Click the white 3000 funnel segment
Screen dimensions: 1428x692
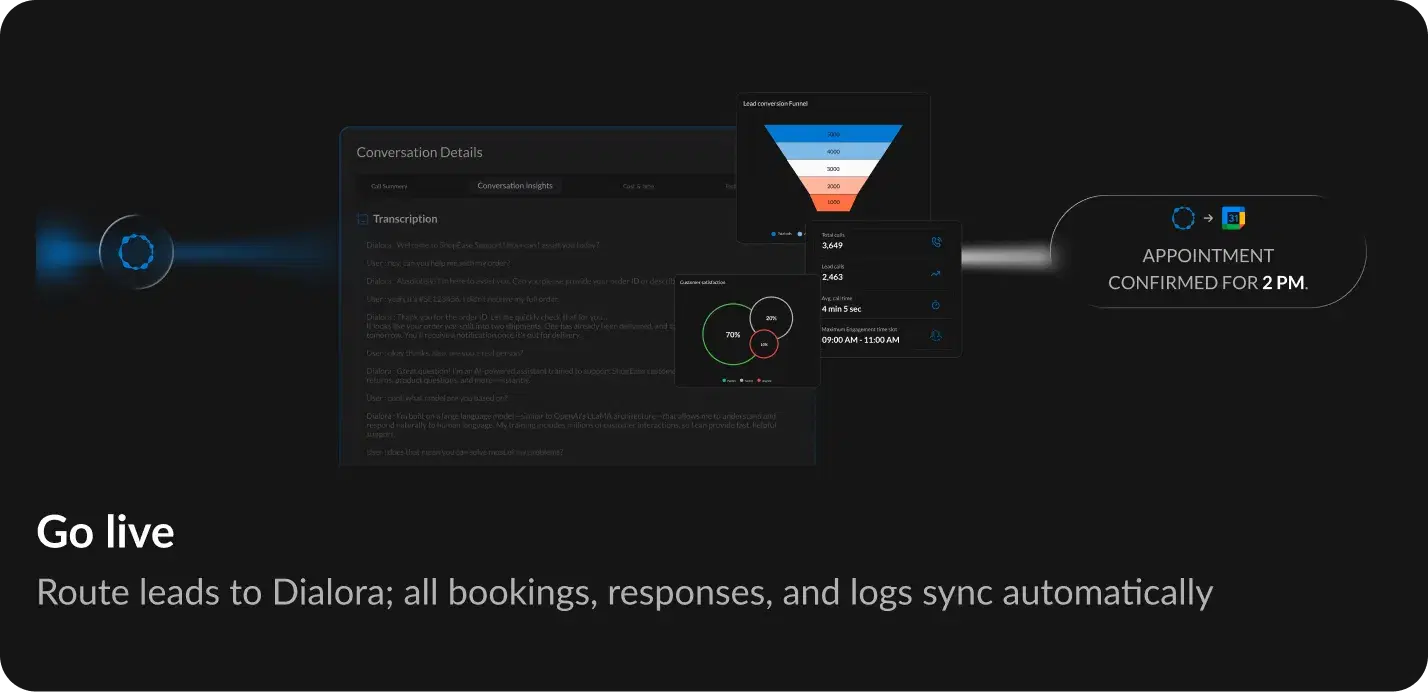click(x=833, y=168)
